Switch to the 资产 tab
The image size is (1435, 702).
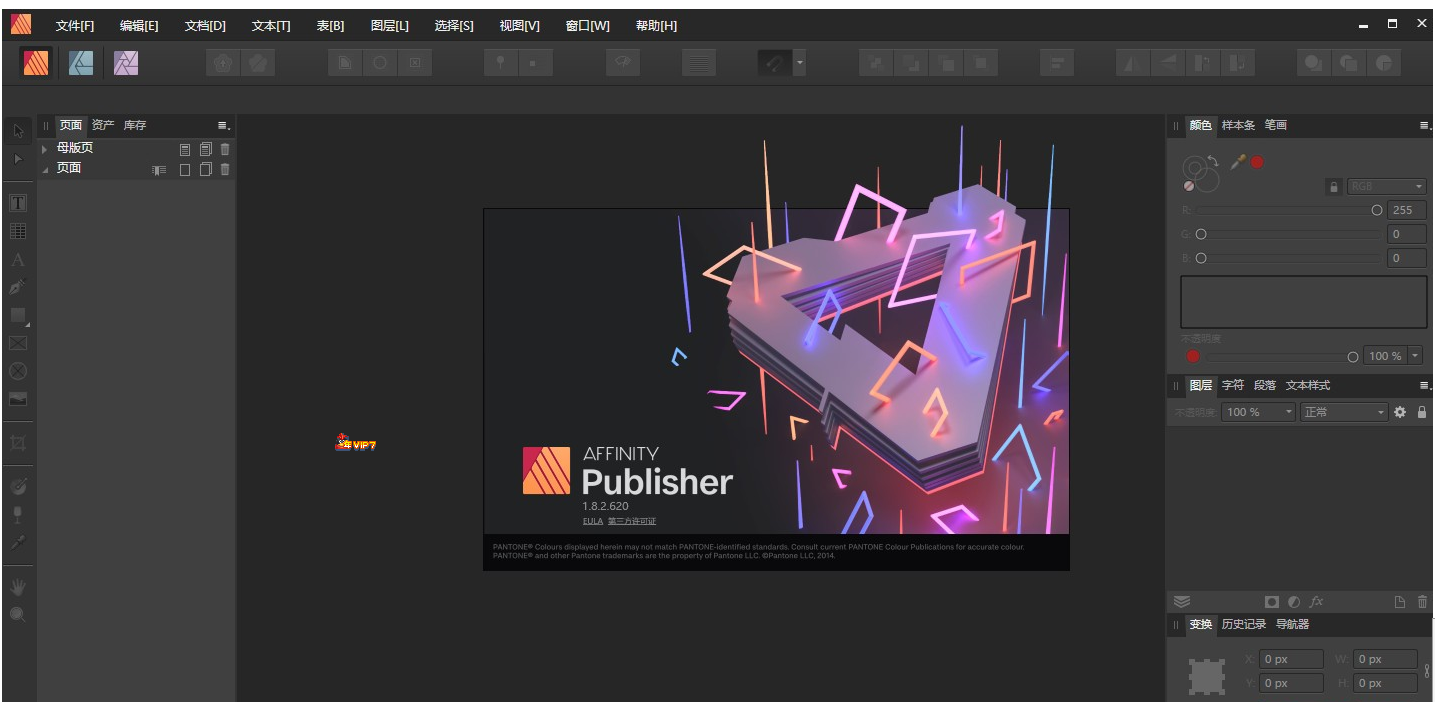[x=103, y=125]
